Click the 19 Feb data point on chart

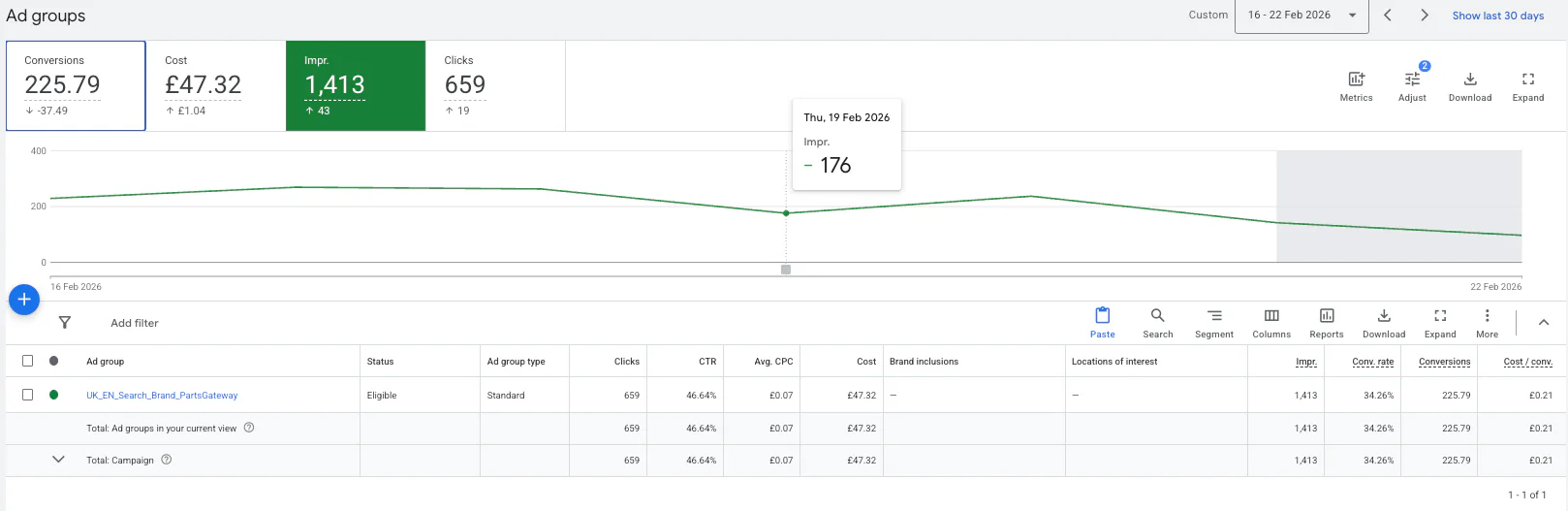786,213
